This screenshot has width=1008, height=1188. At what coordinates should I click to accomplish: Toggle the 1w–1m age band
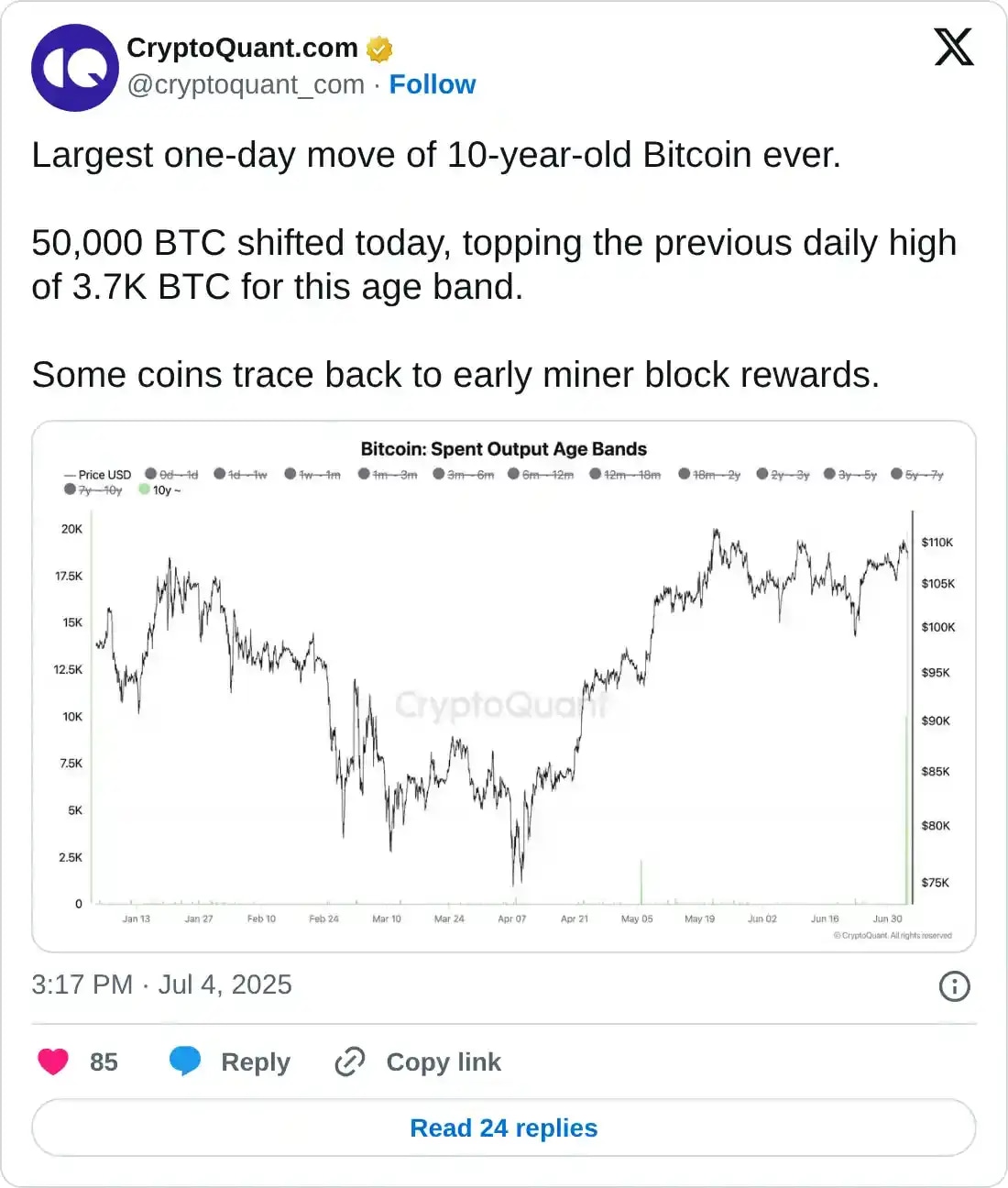(316, 474)
